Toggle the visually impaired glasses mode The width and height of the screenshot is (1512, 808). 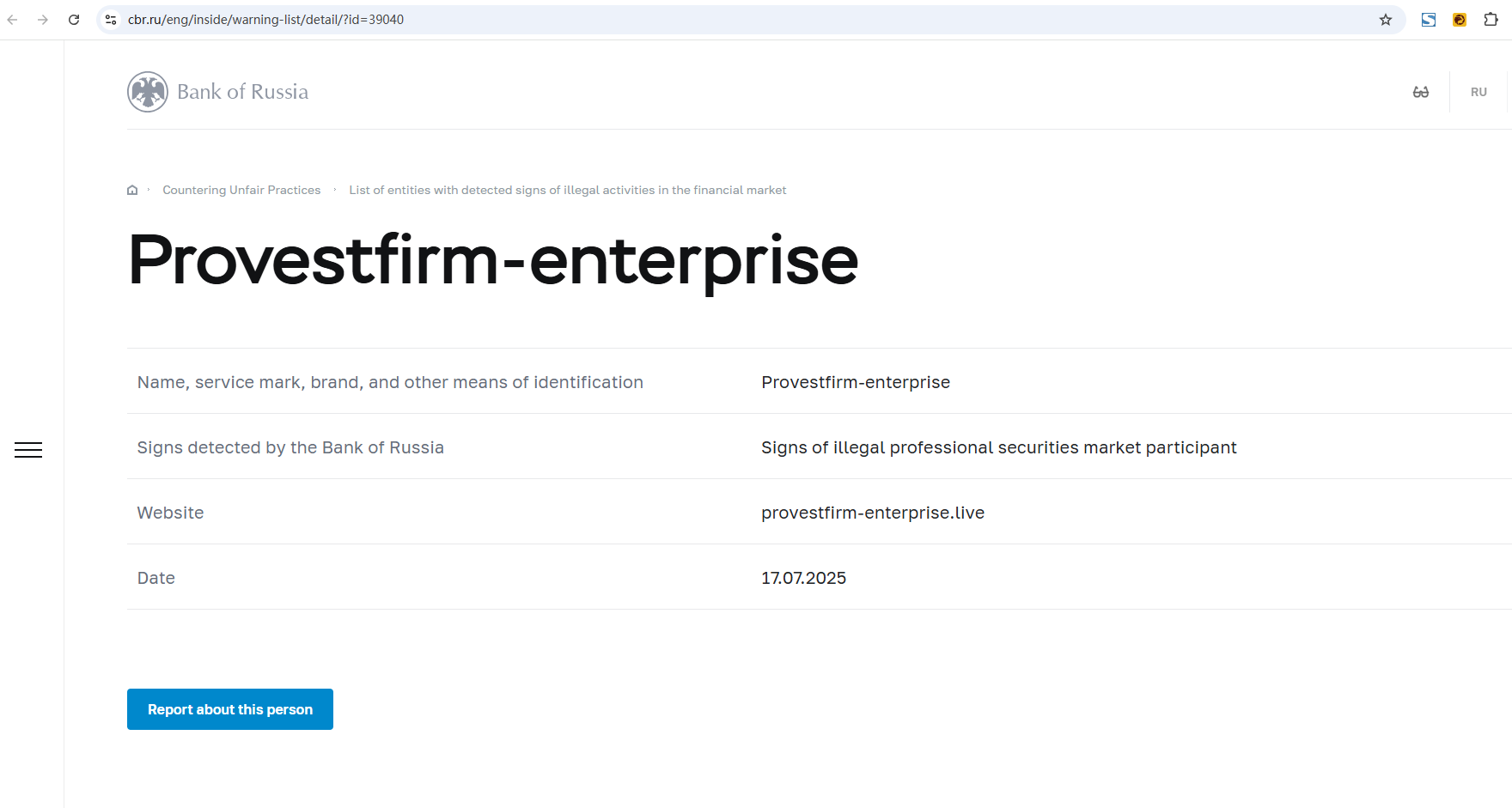tap(1421, 92)
